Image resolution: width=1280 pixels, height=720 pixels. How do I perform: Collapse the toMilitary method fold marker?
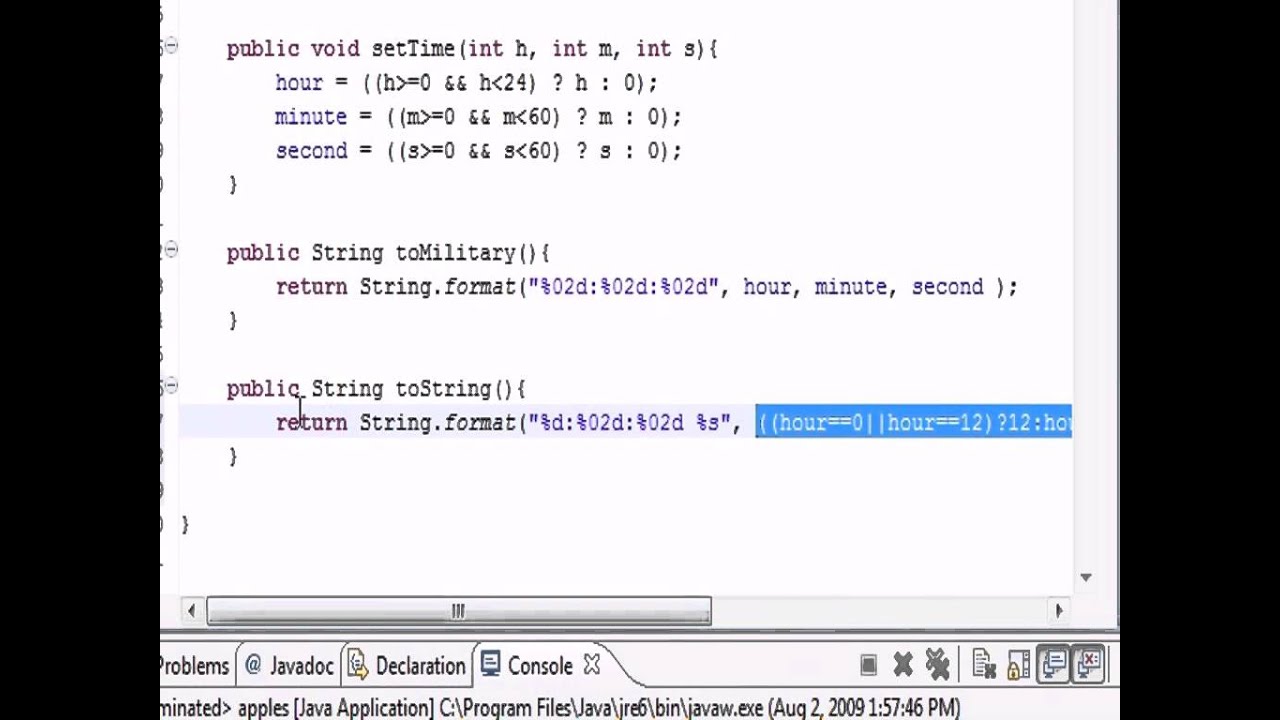pyautogui.click(x=171, y=250)
